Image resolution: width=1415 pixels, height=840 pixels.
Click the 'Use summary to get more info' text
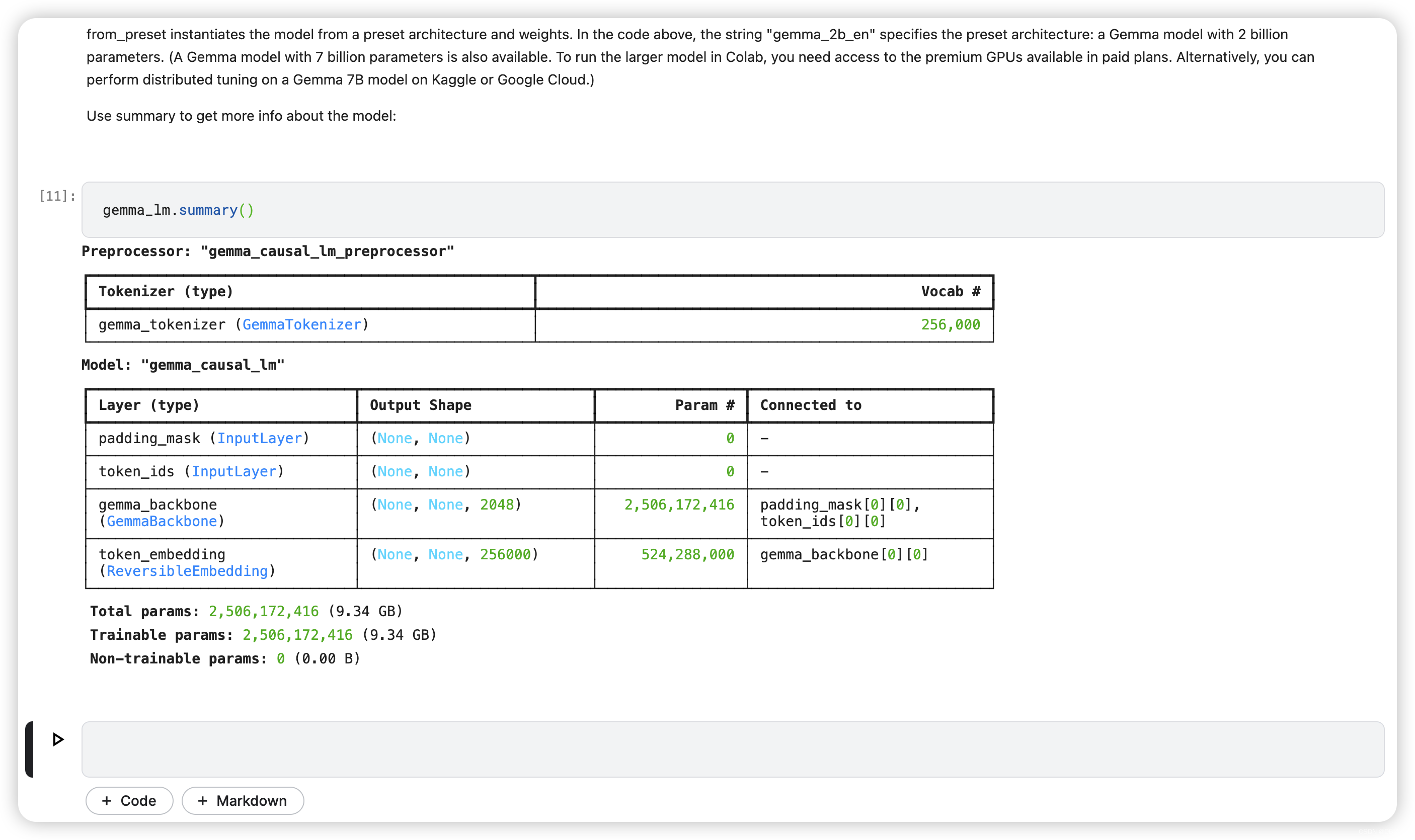241,116
